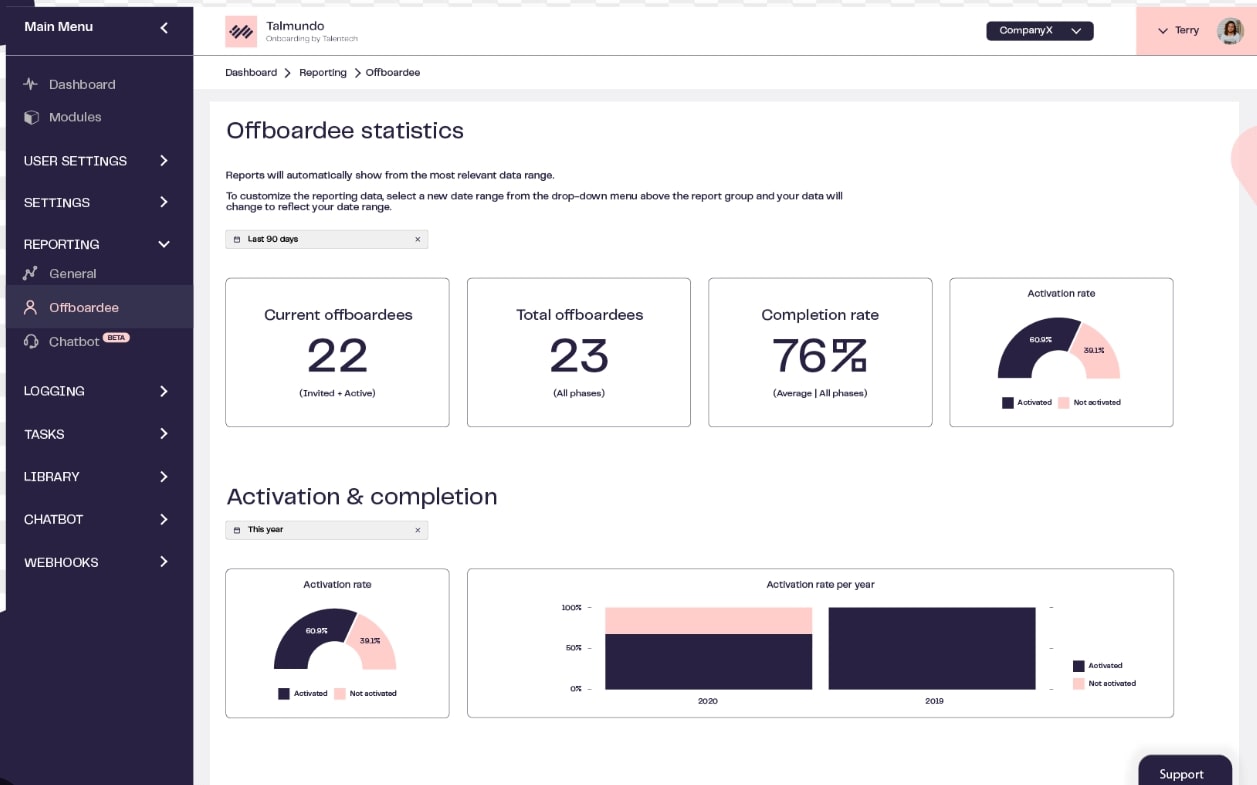Click the Dashboard breadcrumb

251,72
